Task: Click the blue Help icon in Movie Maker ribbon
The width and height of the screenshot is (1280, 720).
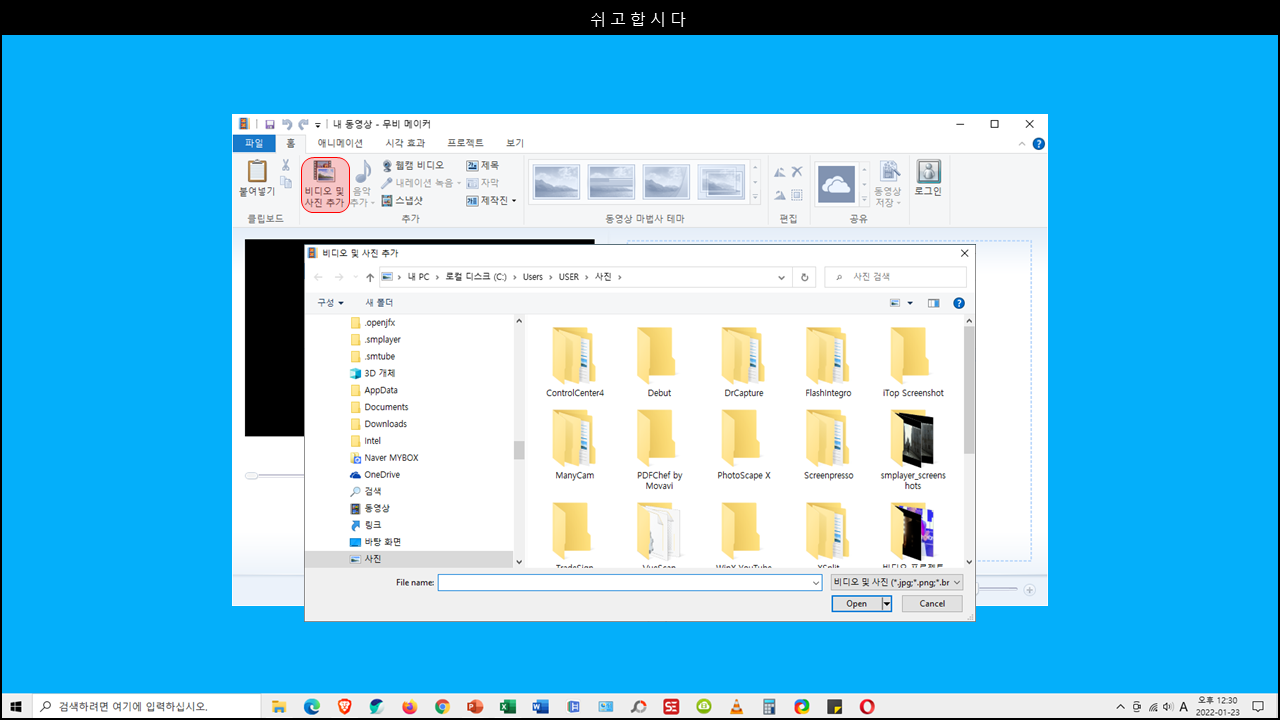Action: tap(1039, 144)
